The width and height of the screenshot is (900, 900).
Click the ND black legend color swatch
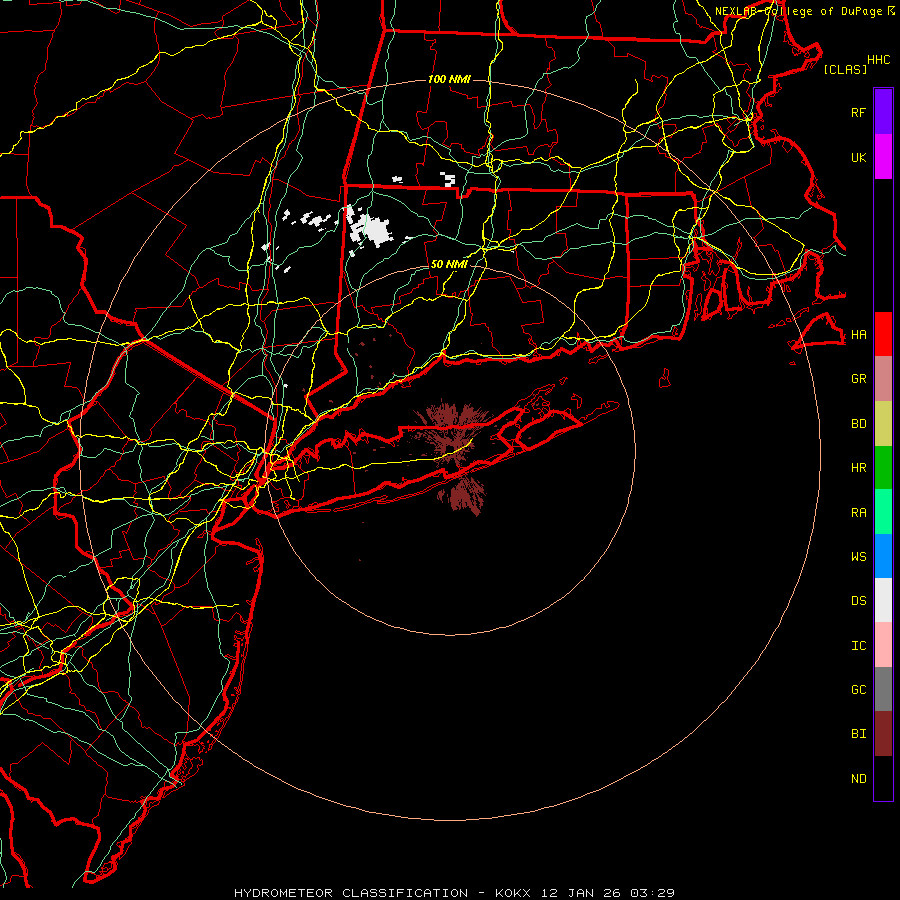pyautogui.click(x=883, y=778)
